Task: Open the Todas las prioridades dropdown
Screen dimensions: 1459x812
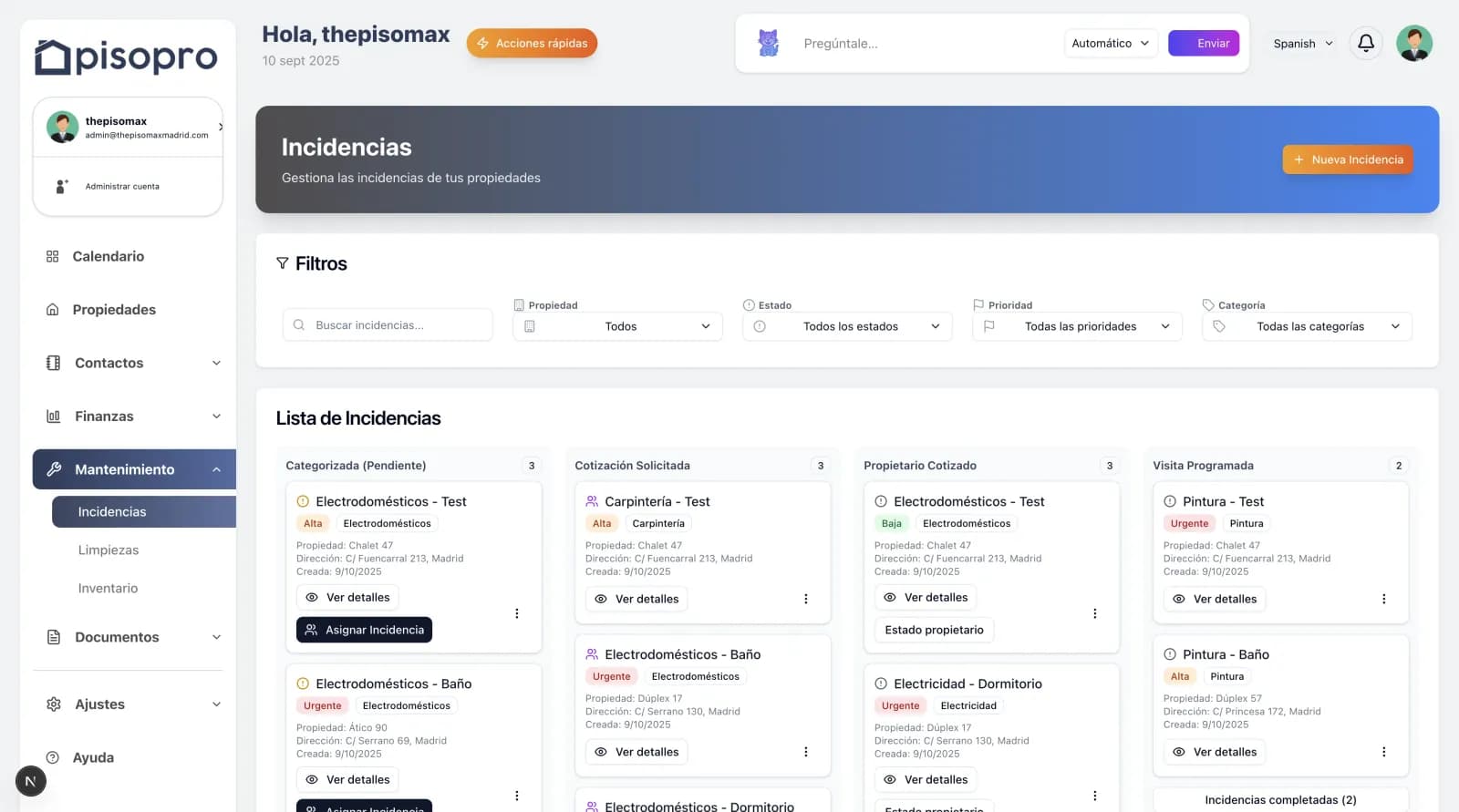Action: 1077,326
